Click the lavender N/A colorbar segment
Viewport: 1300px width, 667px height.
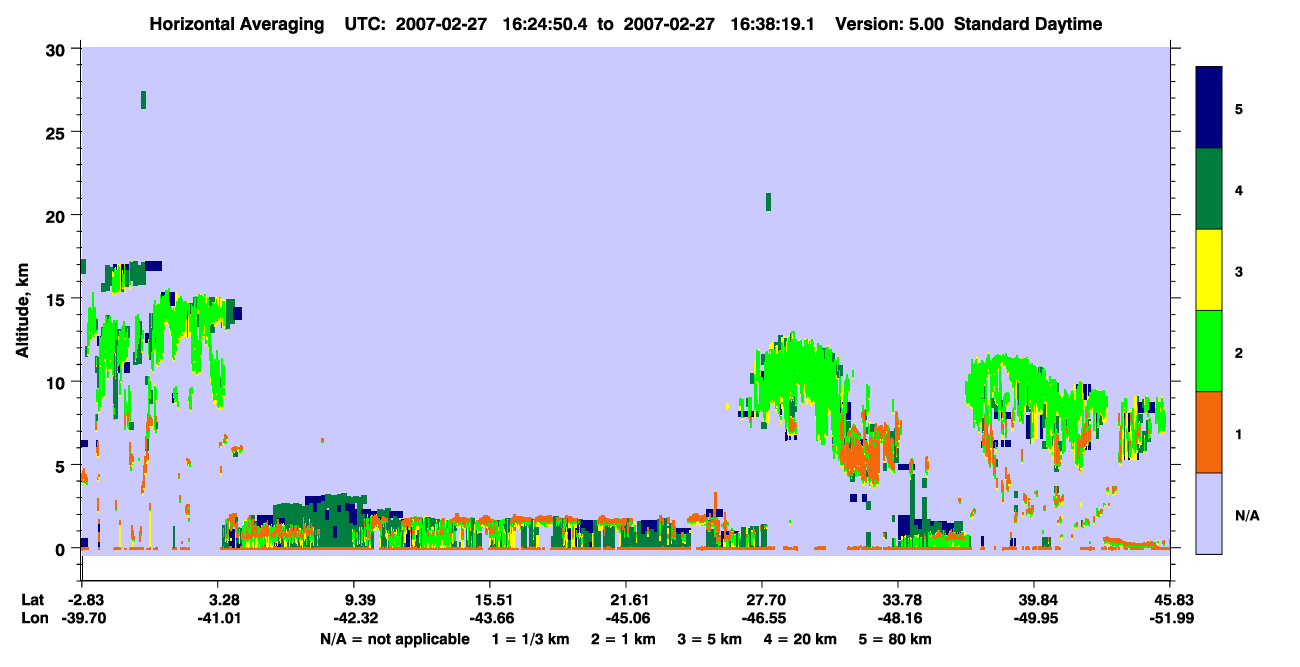click(1209, 513)
